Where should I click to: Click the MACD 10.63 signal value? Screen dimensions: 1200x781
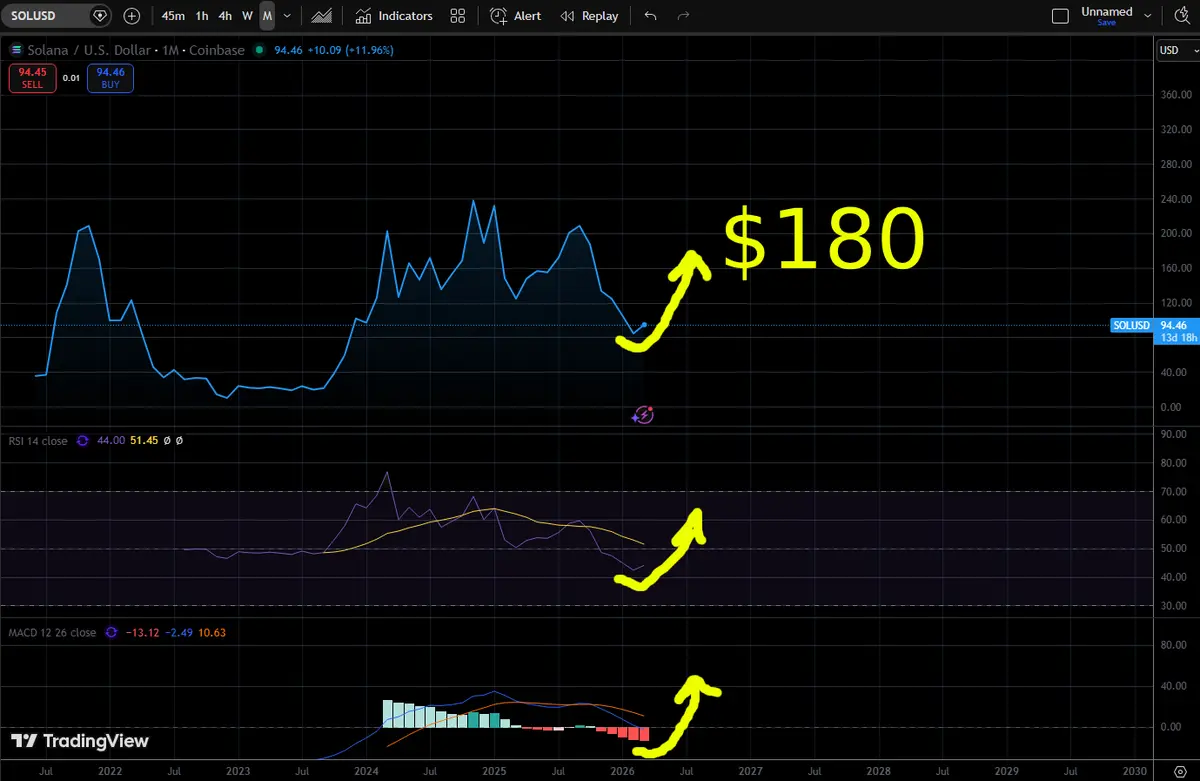click(x=212, y=632)
